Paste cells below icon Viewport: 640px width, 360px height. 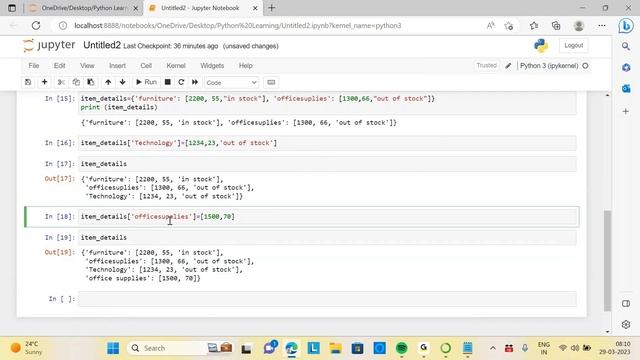[x=91, y=82]
